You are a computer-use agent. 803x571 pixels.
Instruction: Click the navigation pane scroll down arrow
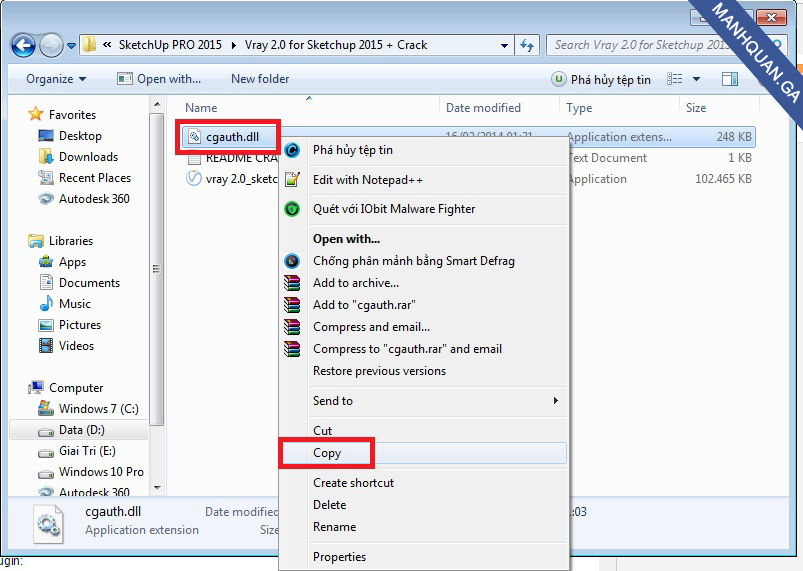coord(157,488)
